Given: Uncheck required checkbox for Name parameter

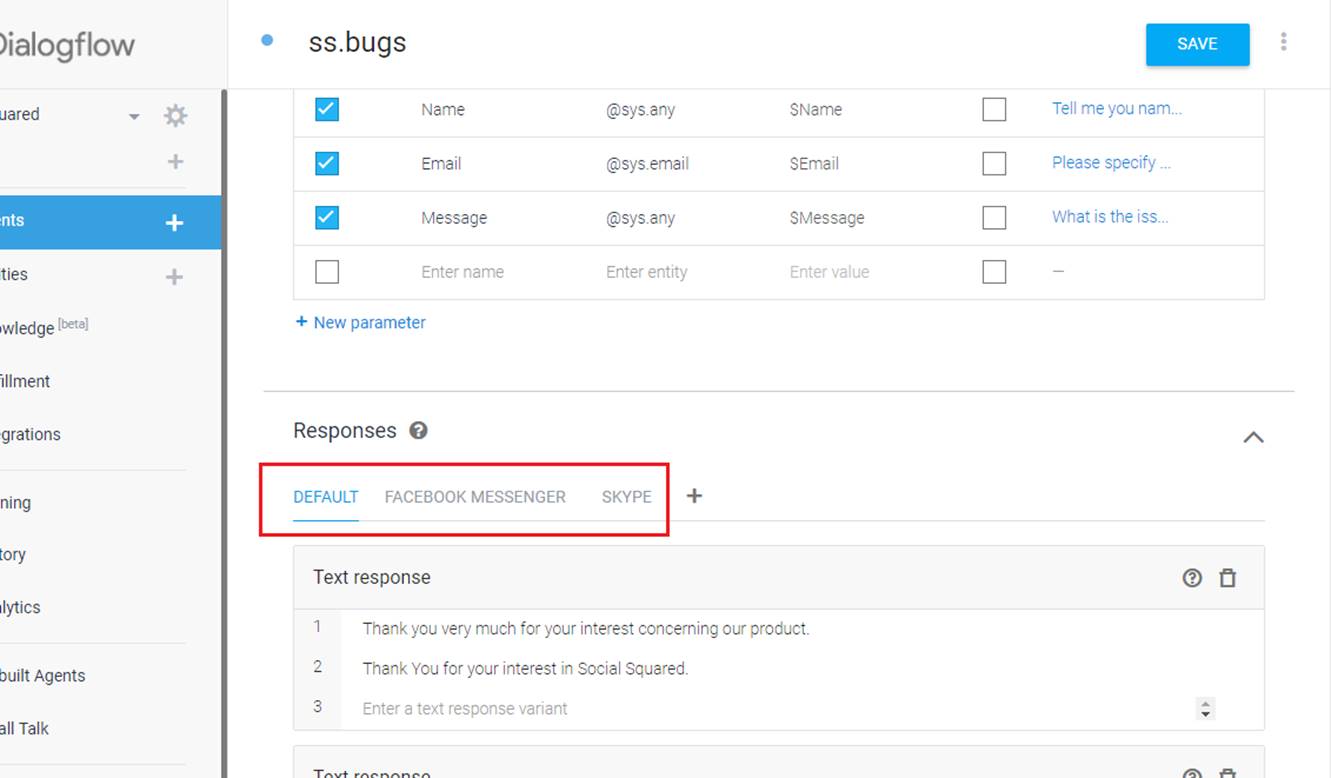Looking at the screenshot, I should point(327,109).
